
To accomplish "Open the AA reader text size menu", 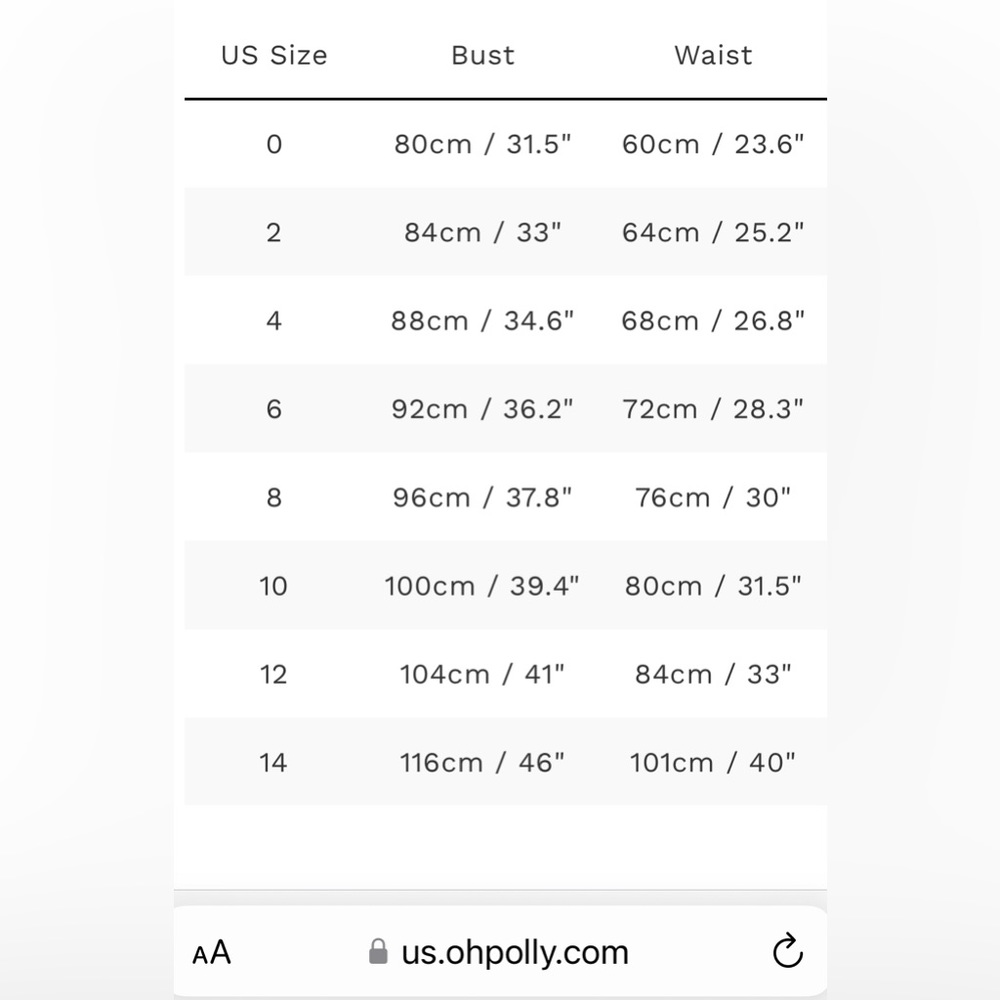I will (211, 952).
